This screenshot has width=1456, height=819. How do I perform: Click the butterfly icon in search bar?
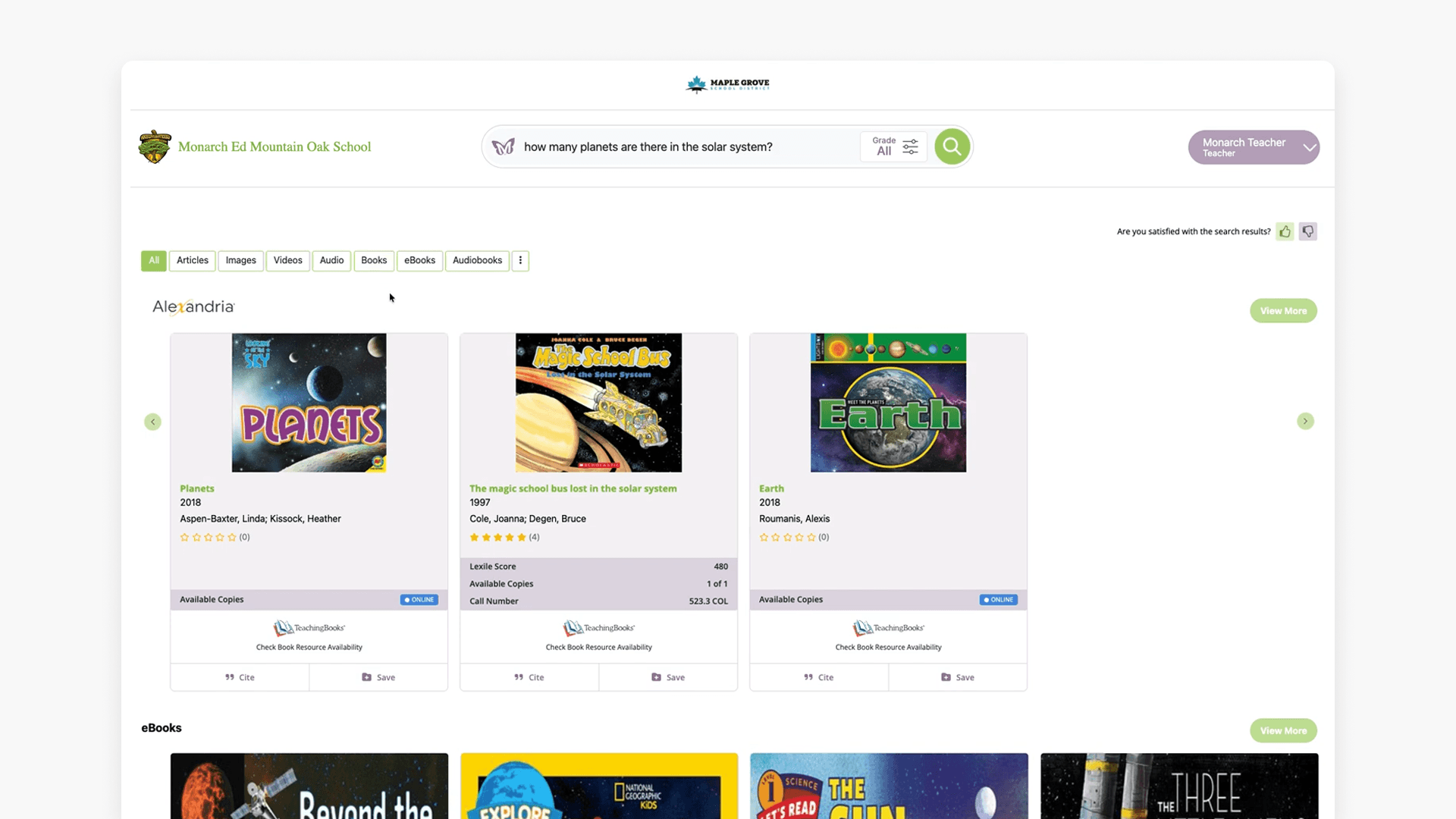[x=504, y=146]
